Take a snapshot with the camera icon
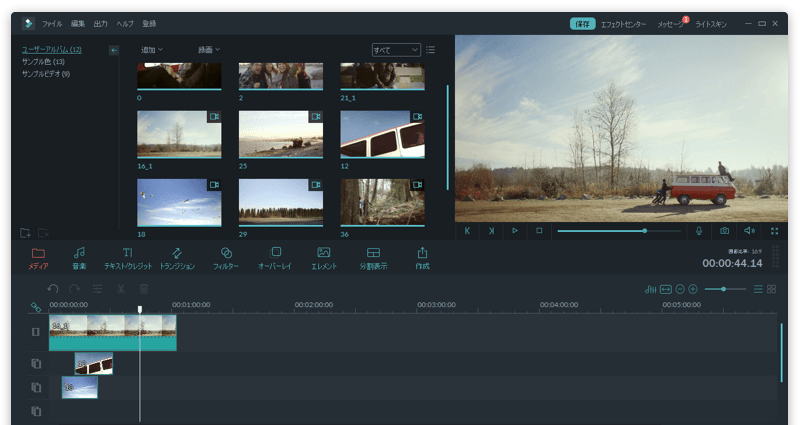The image size is (800, 425). coord(725,231)
